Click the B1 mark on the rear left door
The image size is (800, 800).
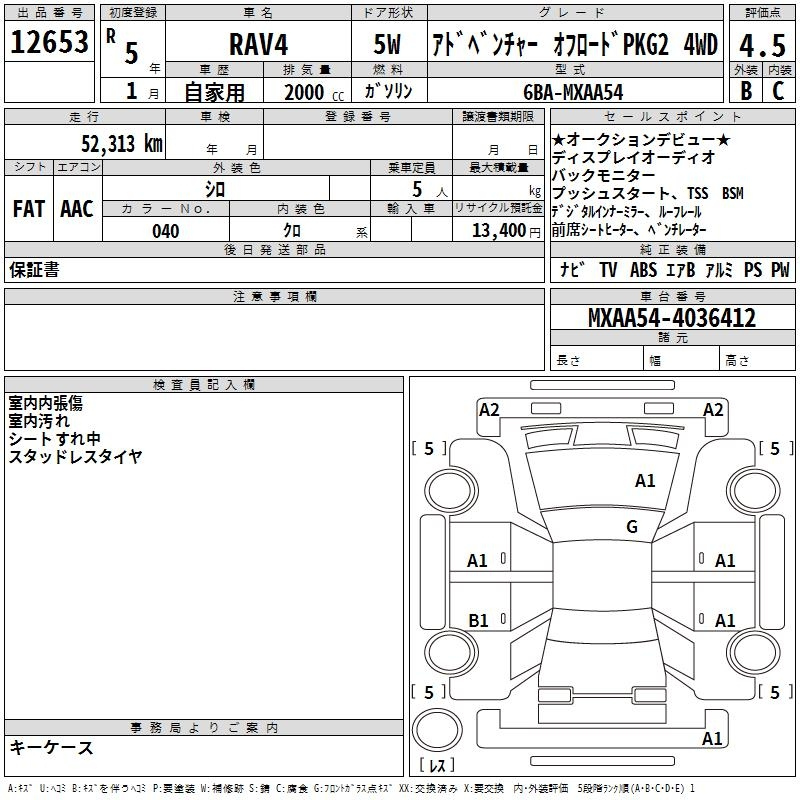tap(478, 620)
